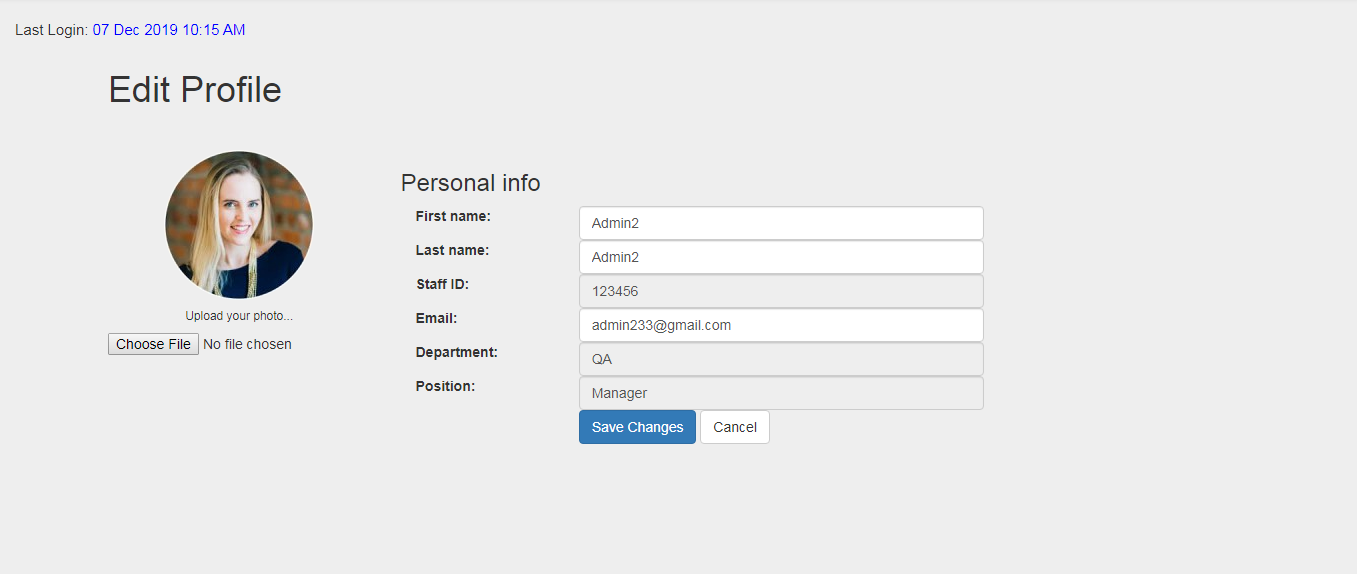Click the Personal info heading

point(470,183)
